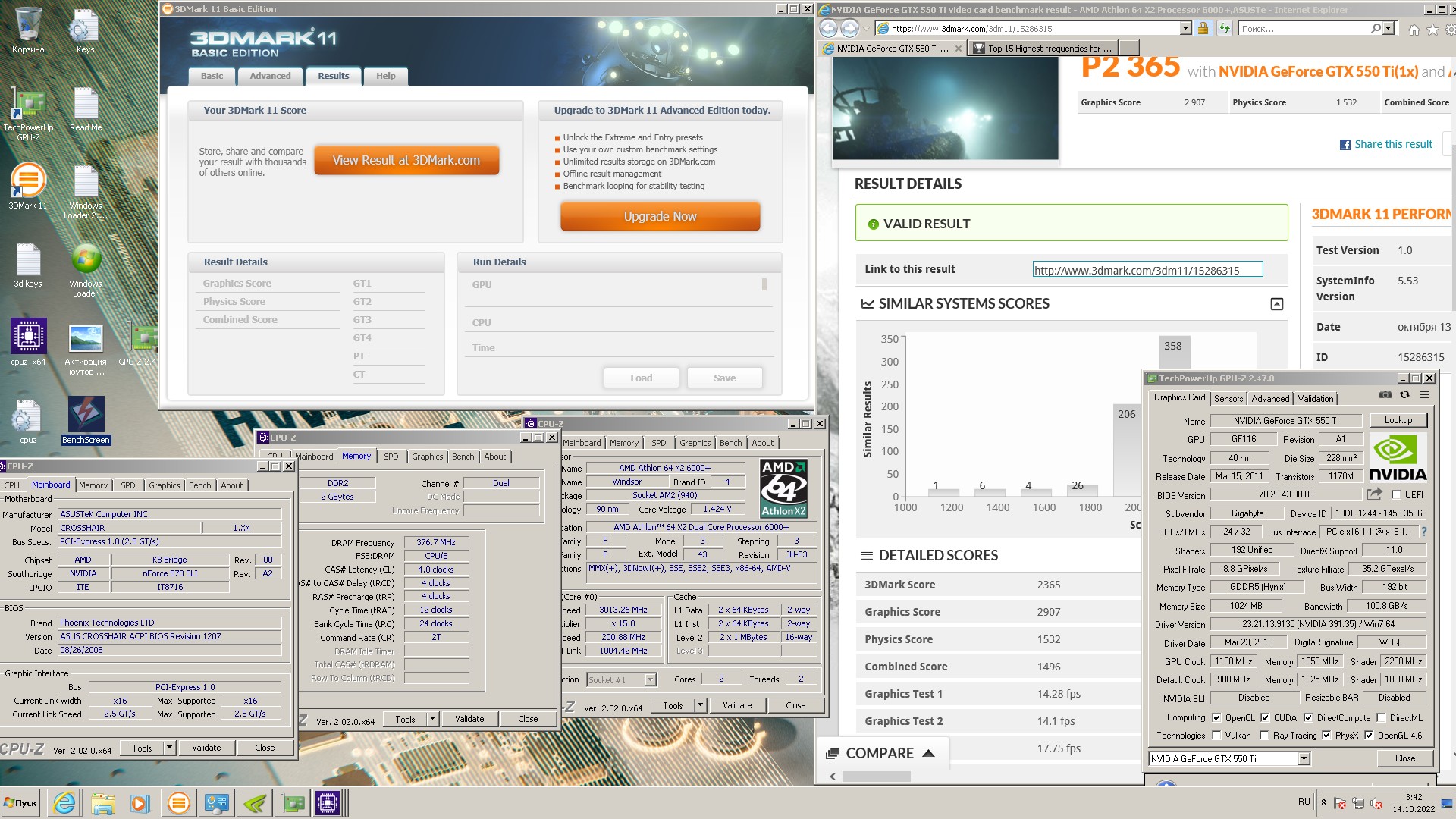Switch to Validation tab in GPU-Z
The width and height of the screenshot is (1456, 819).
pos(1316,399)
